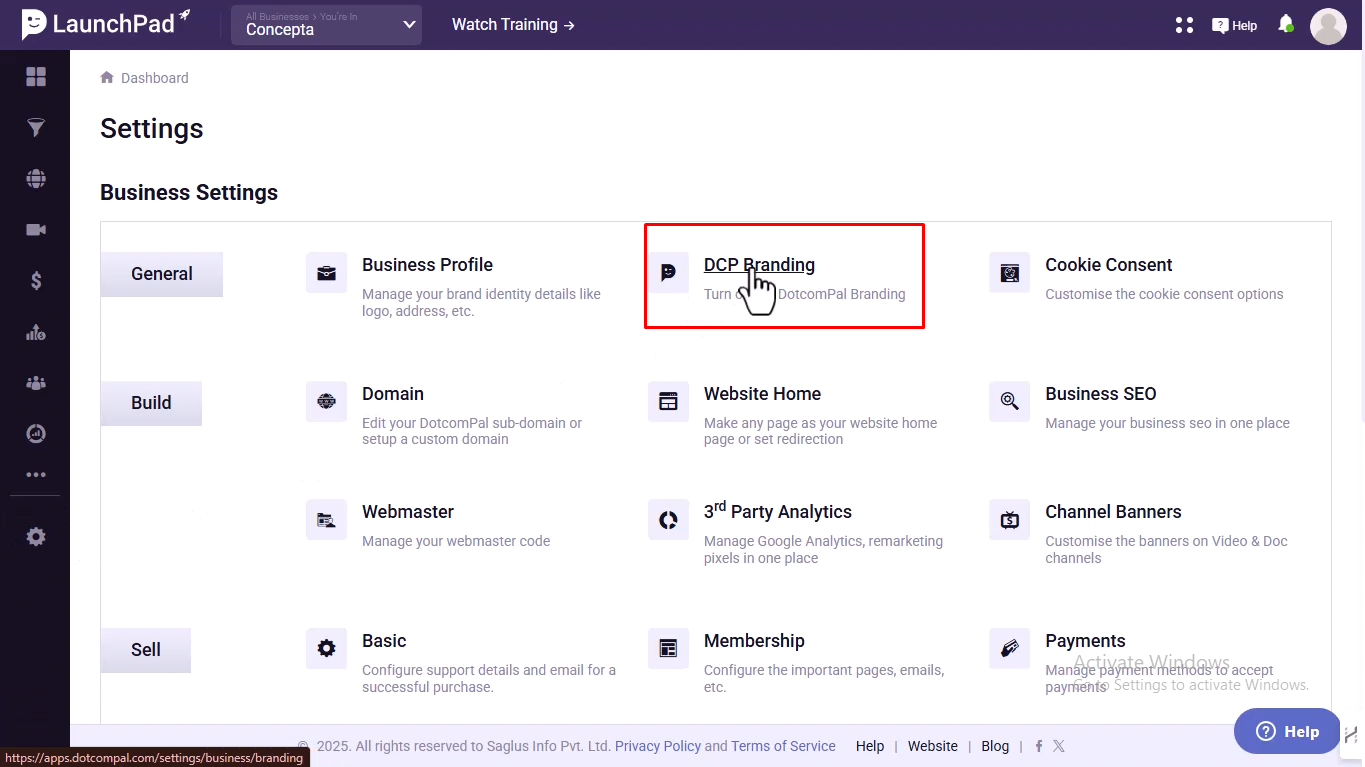The image size is (1365, 767).
Task: Open Help in the top header
Action: point(1234,26)
